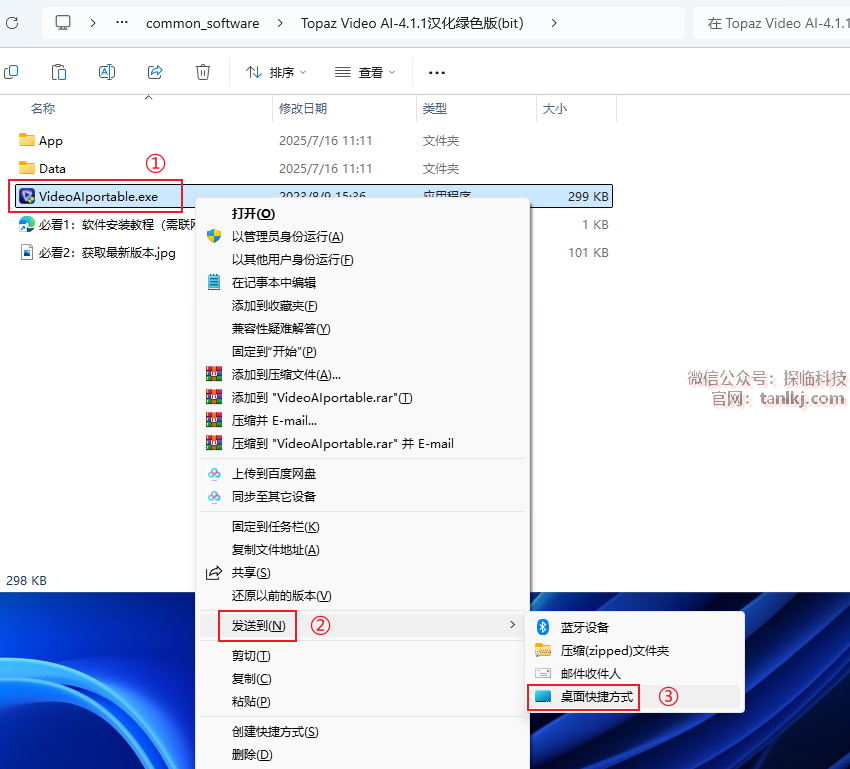Select the 必看1 软件安装教程 shortcut
Image resolution: width=850 pixels, height=769 pixels.
pos(117,224)
